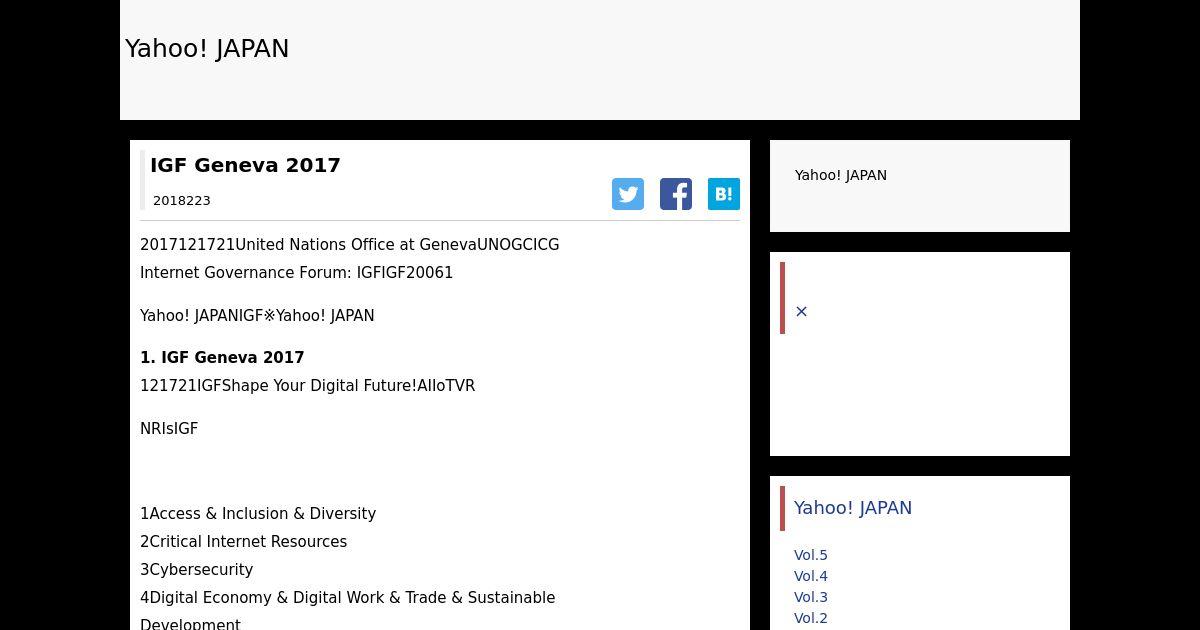Select the line '1Access & Inclusion & Diversity'
This screenshot has width=1200, height=630.
[258, 514]
